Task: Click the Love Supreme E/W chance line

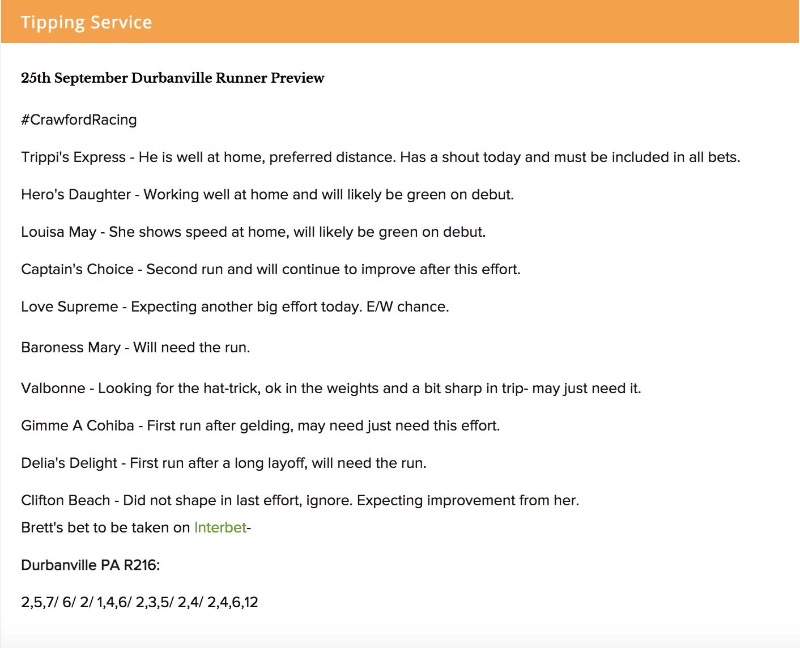Action: click(x=235, y=307)
